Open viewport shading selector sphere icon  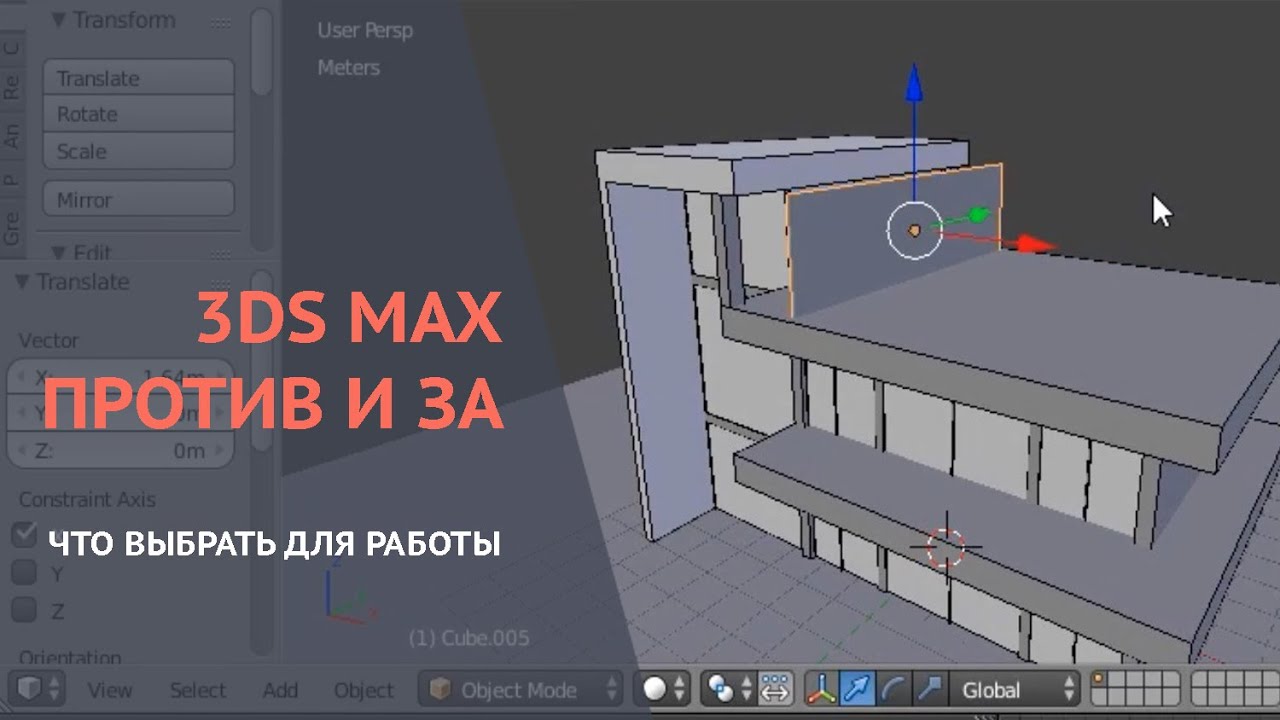coord(664,689)
